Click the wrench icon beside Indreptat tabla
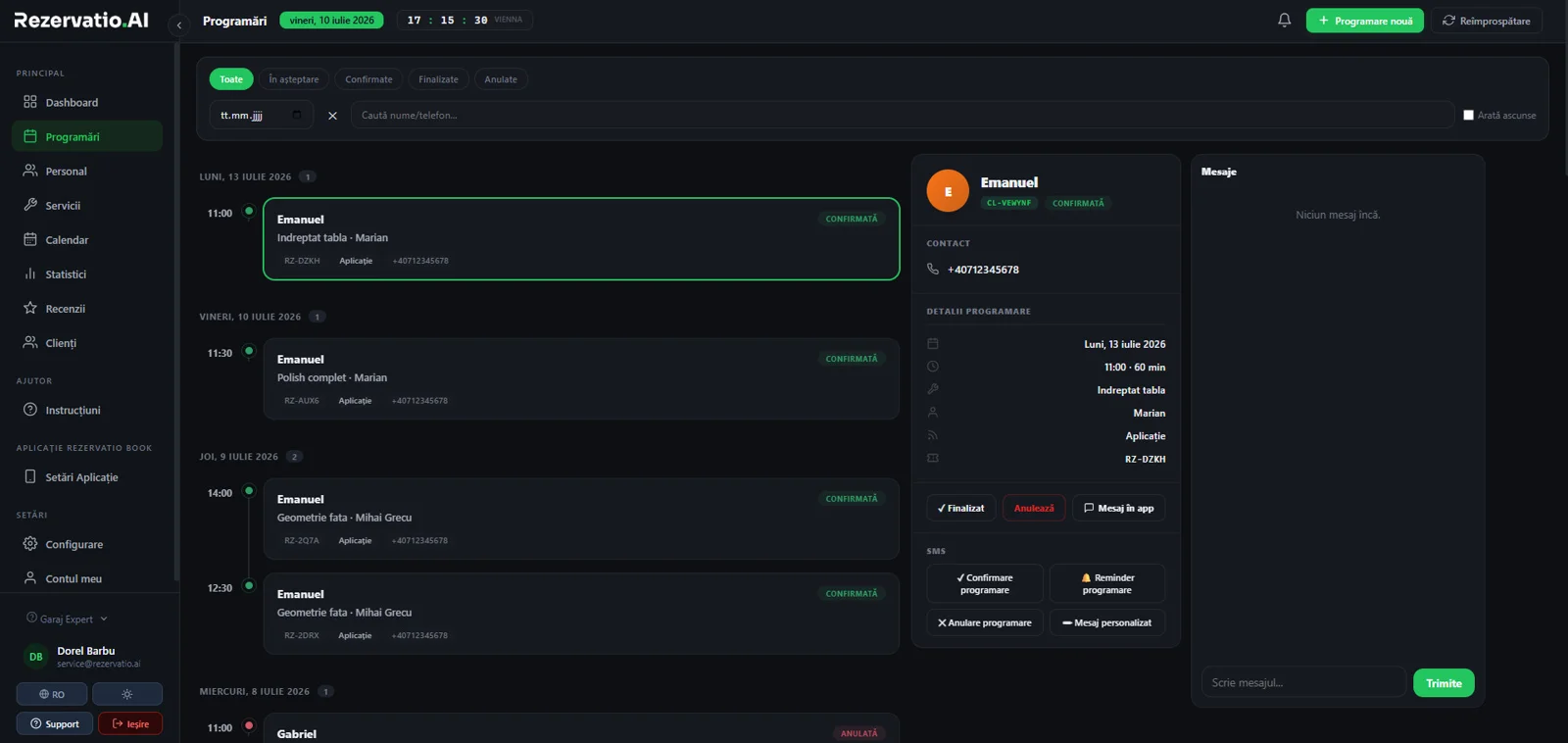This screenshot has width=1568, height=743. click(933, 389)
